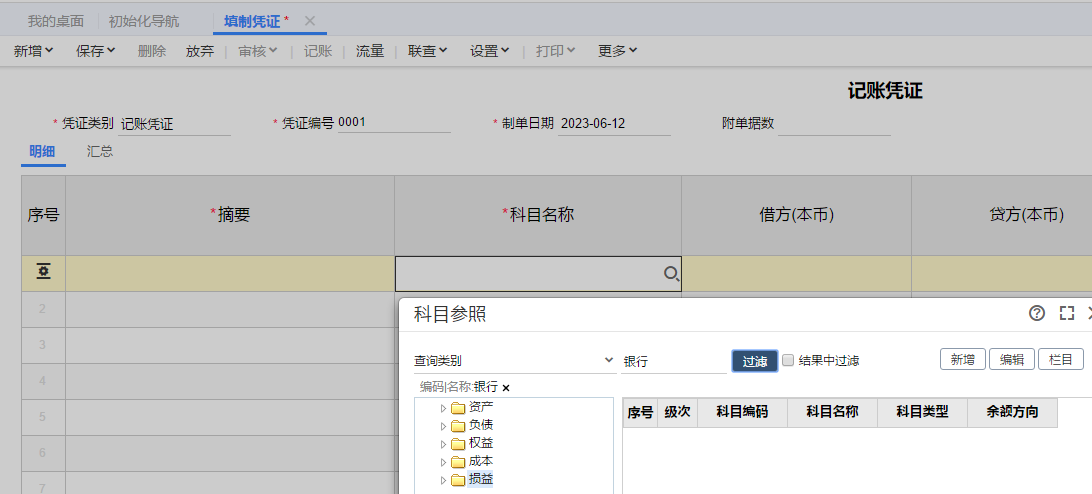Expand the 成本 tree node arrow

point(444,462)
